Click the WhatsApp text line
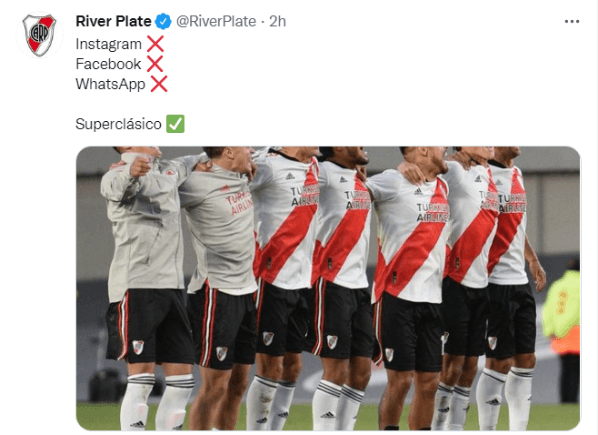The image size is (598, 435). click(x=110, y=84)
